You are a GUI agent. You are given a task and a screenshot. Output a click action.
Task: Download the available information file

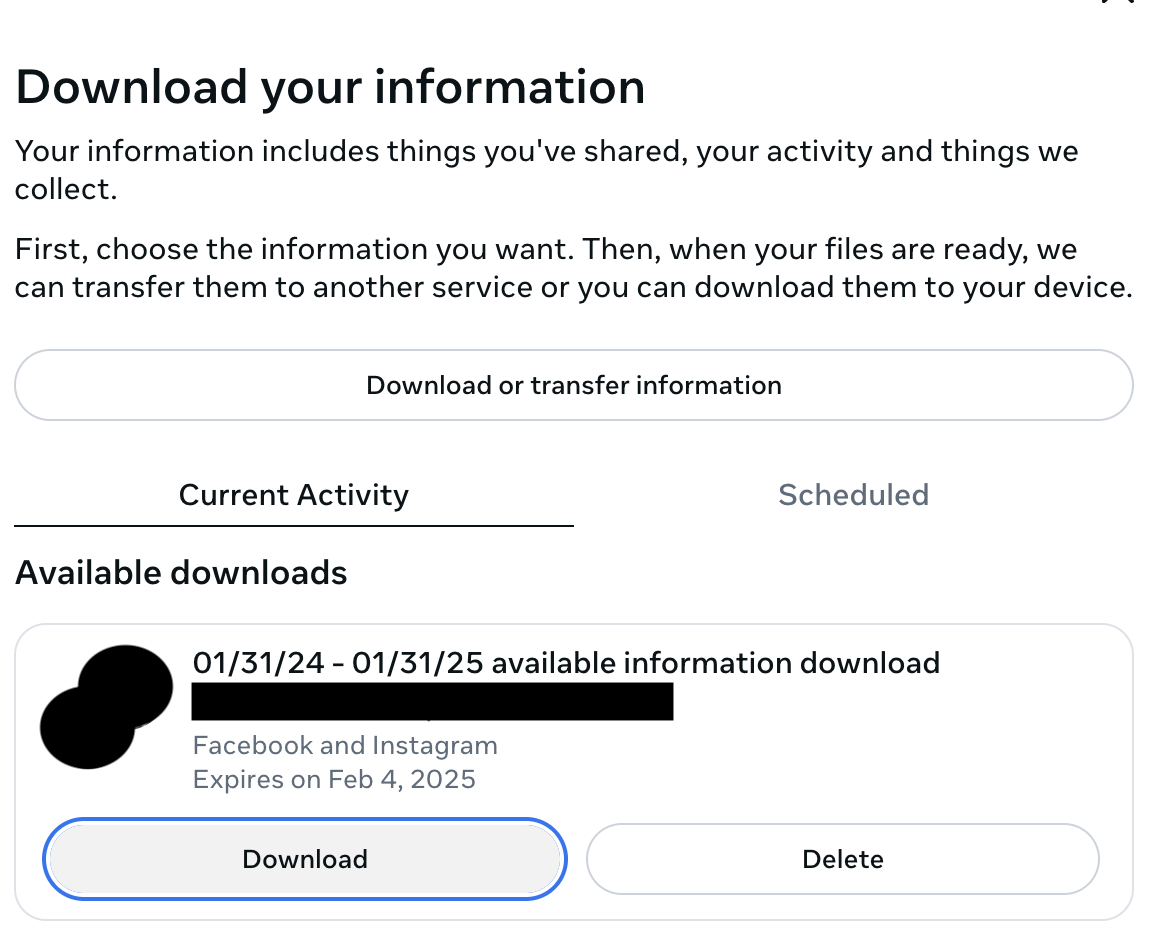[305, 859]
